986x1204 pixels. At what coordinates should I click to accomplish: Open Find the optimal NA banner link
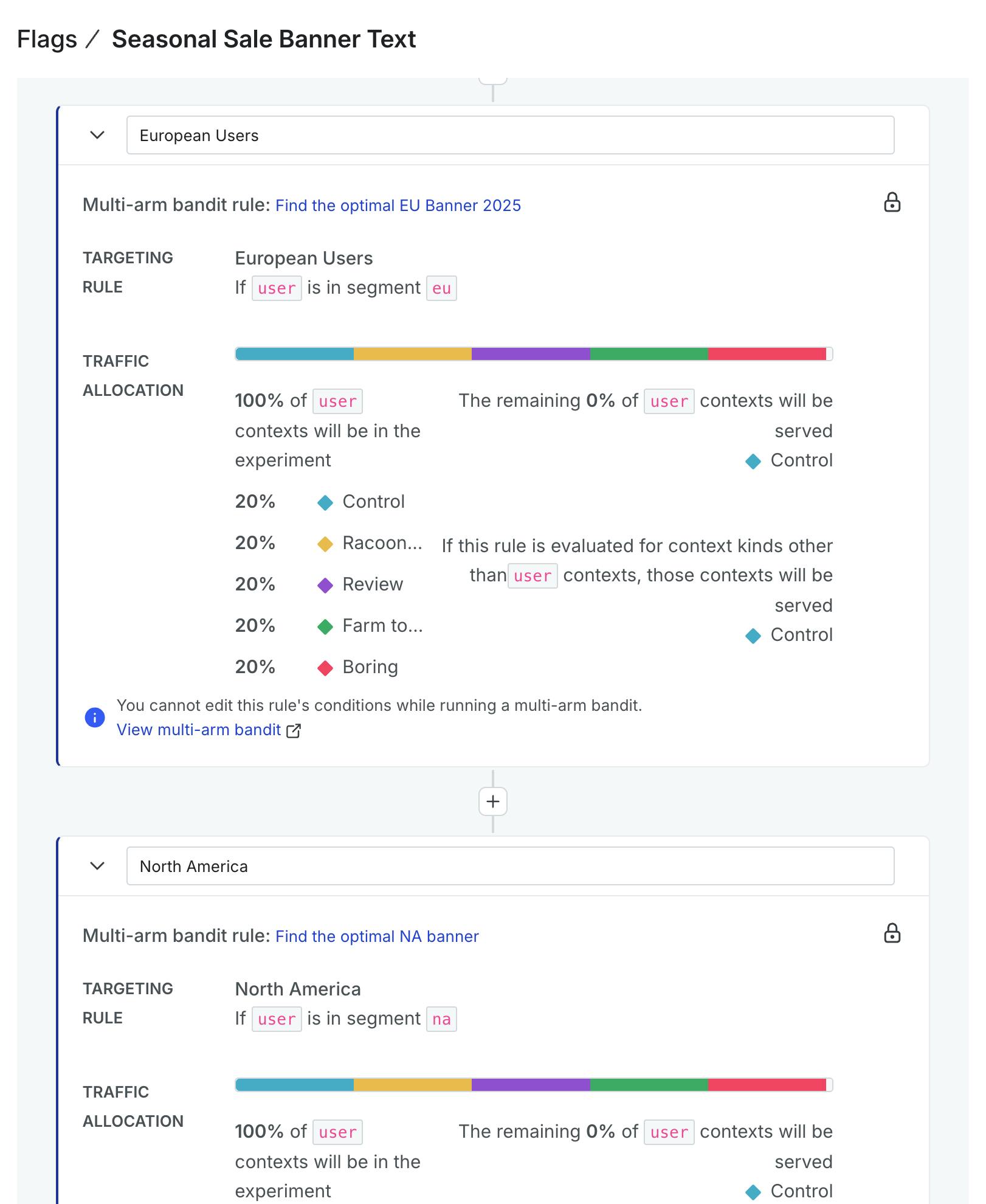377,936
